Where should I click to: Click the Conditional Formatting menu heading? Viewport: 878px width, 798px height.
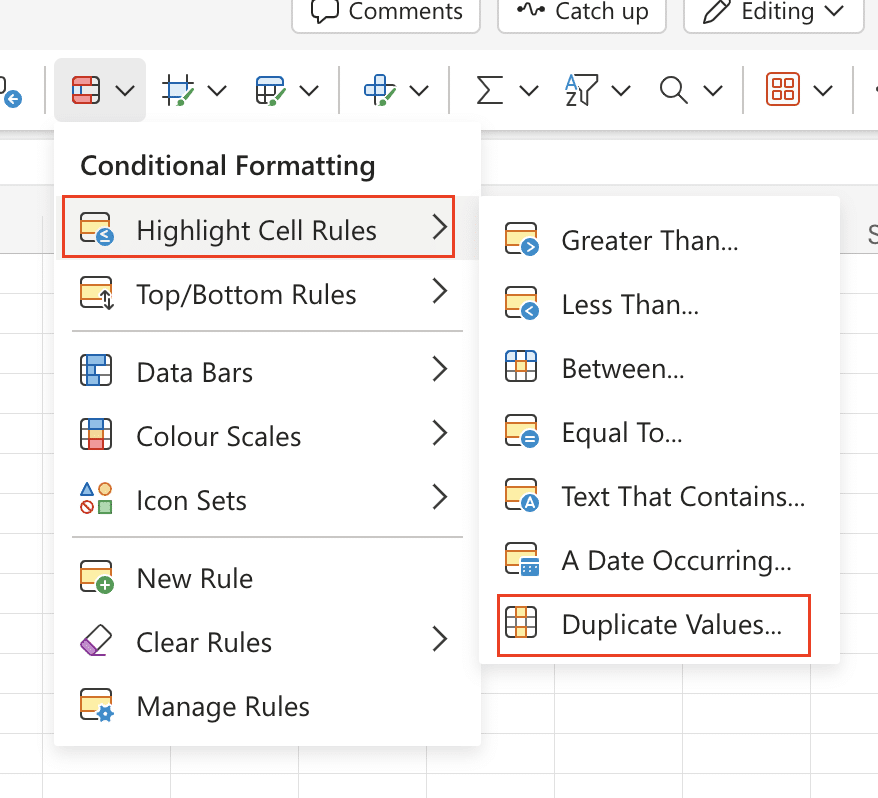tap(228, 166)
